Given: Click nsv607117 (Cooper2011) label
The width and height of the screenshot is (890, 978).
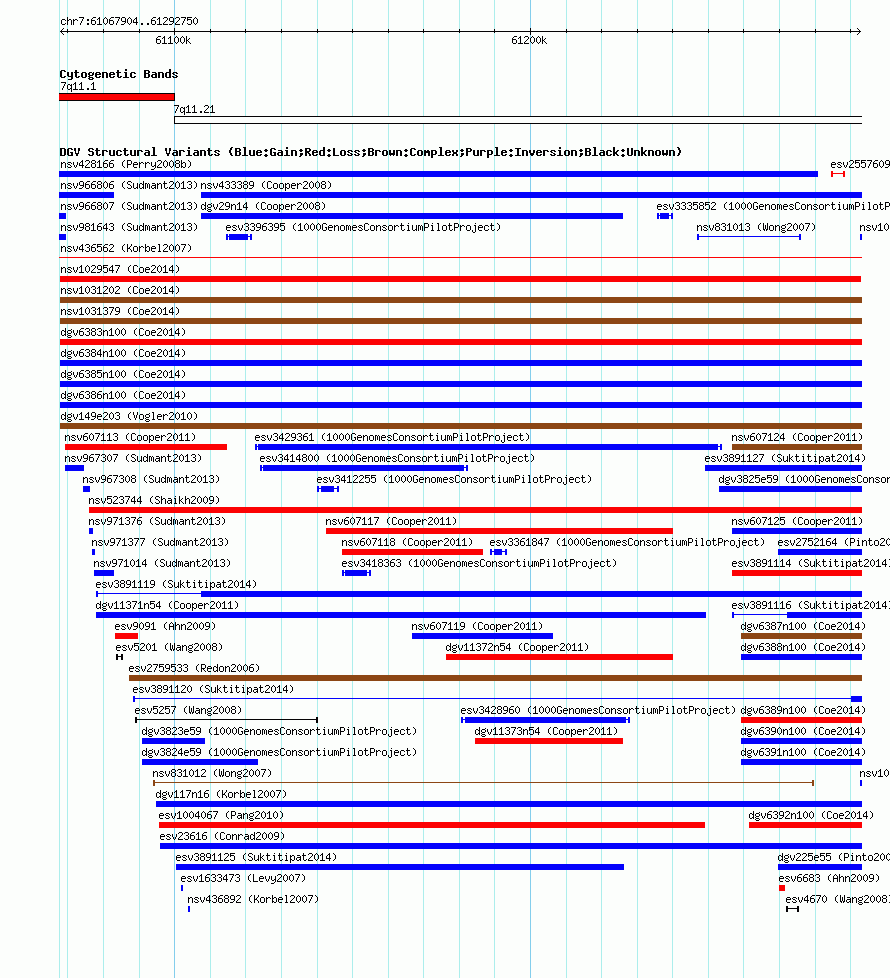Looking at the screenshot, I should point(391,521).
